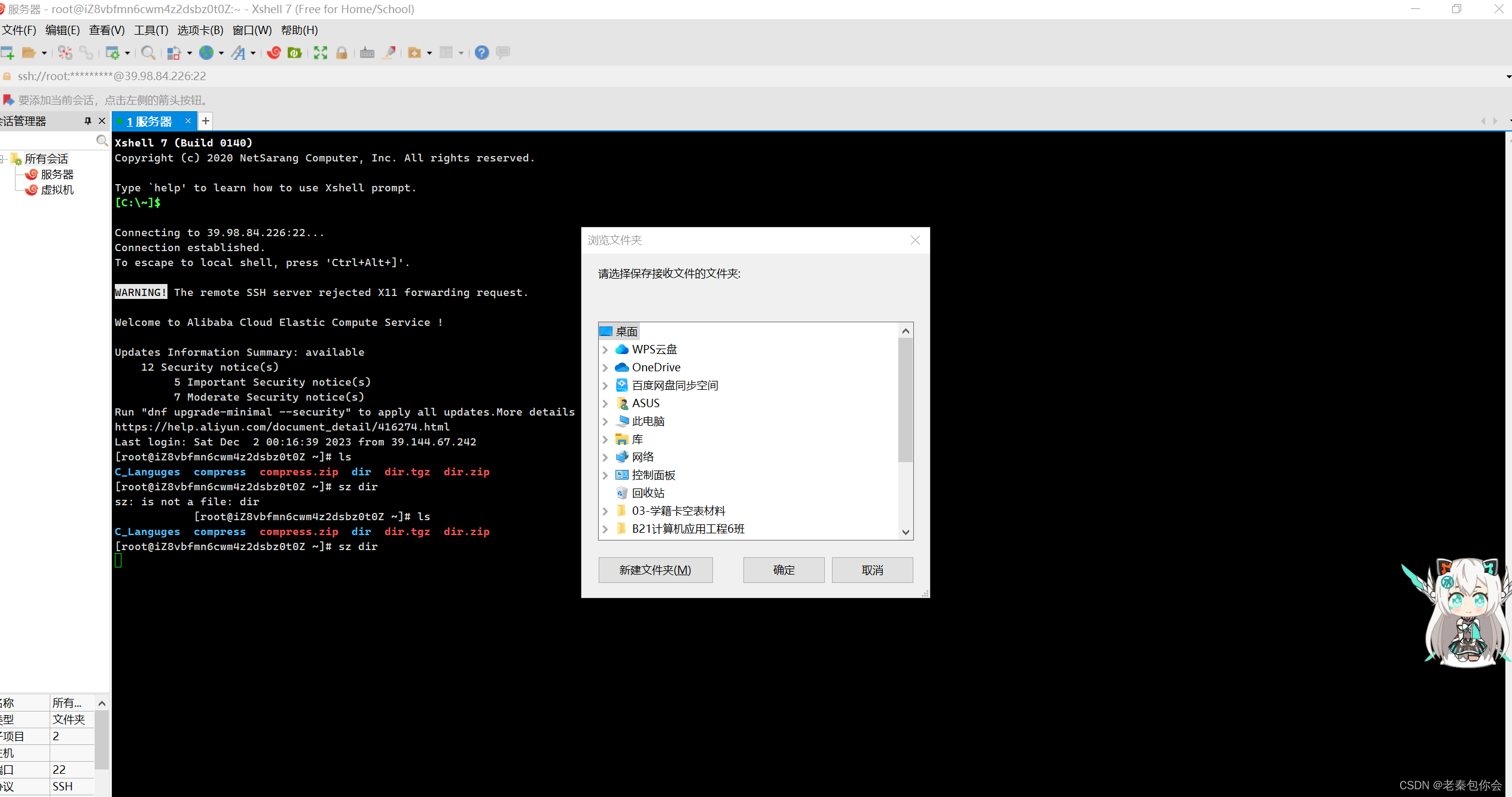Close the 浏览文件夹 dialog

point(915,240)
